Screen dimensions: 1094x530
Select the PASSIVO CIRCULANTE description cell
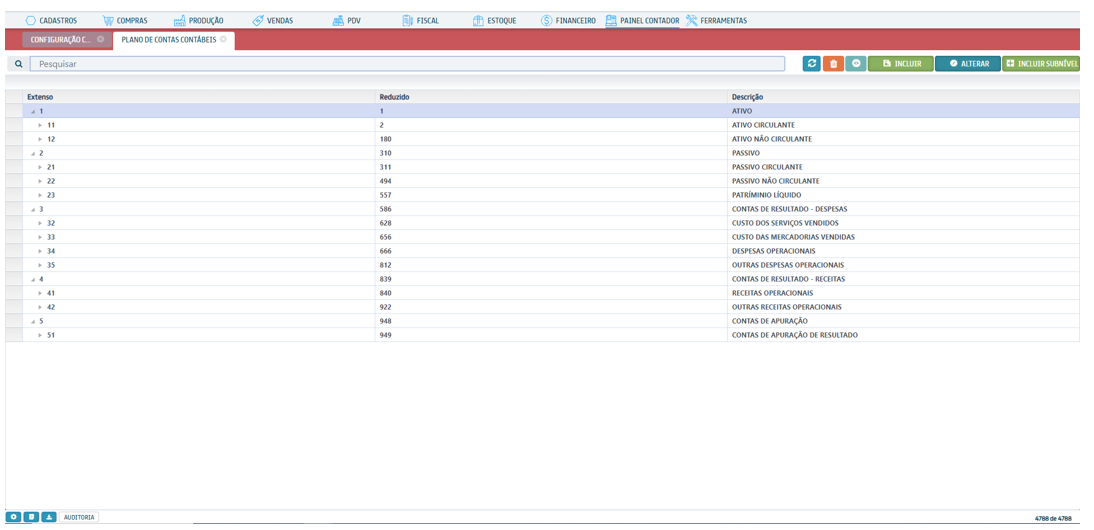pos(904,167)
